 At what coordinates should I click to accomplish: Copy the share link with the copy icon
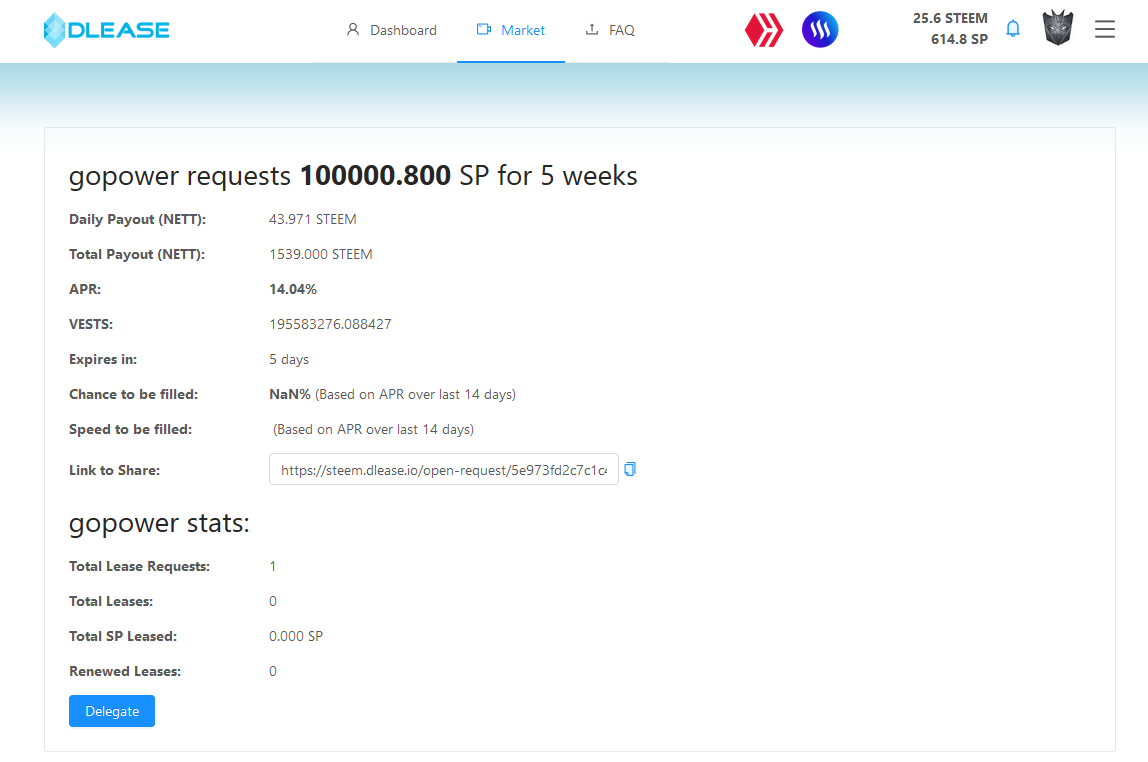pyautogui.click(x=630, y=469)
